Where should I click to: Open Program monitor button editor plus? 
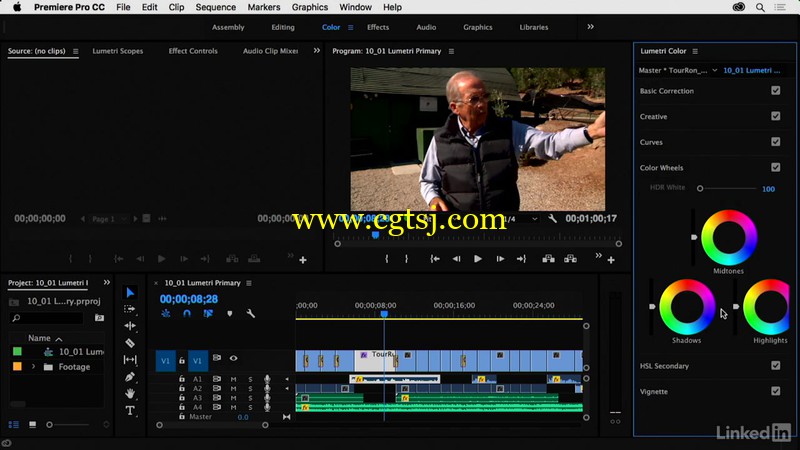click(x=611, y=260)
